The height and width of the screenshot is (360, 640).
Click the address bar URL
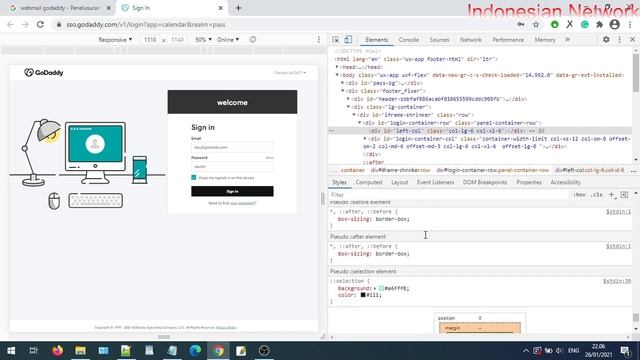[146, 24]
